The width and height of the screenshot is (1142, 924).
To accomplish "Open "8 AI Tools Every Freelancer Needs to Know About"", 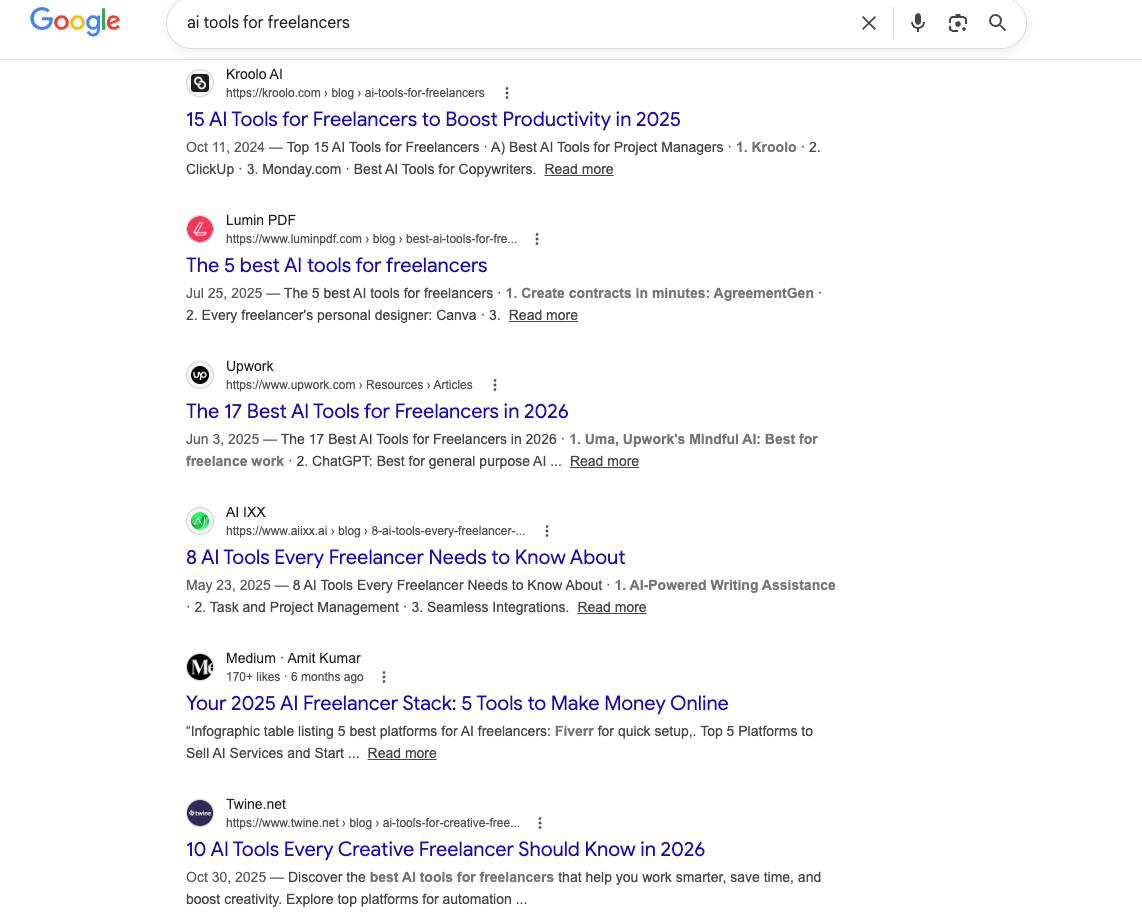I will 405,557.
